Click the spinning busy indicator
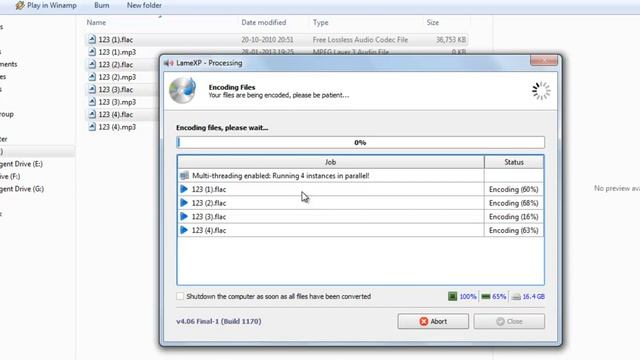The height and width of the screenshot is (360, 640). coord(541,91)
